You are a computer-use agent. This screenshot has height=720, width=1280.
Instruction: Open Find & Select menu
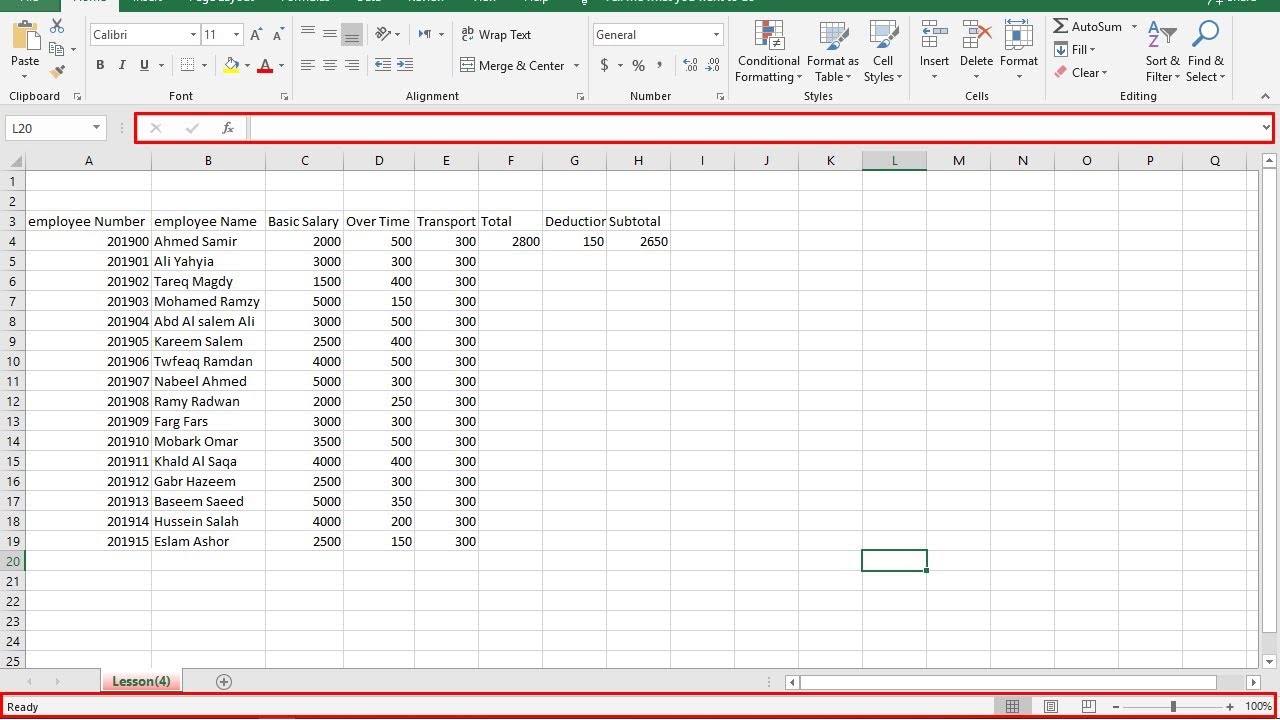click(x=1205, y=52)
